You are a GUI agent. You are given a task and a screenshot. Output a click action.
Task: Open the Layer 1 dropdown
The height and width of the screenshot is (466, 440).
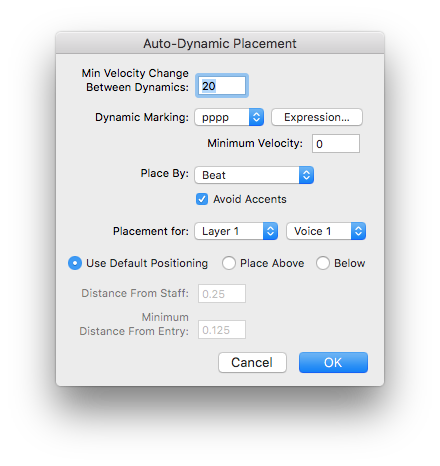[x=236, y=231]
